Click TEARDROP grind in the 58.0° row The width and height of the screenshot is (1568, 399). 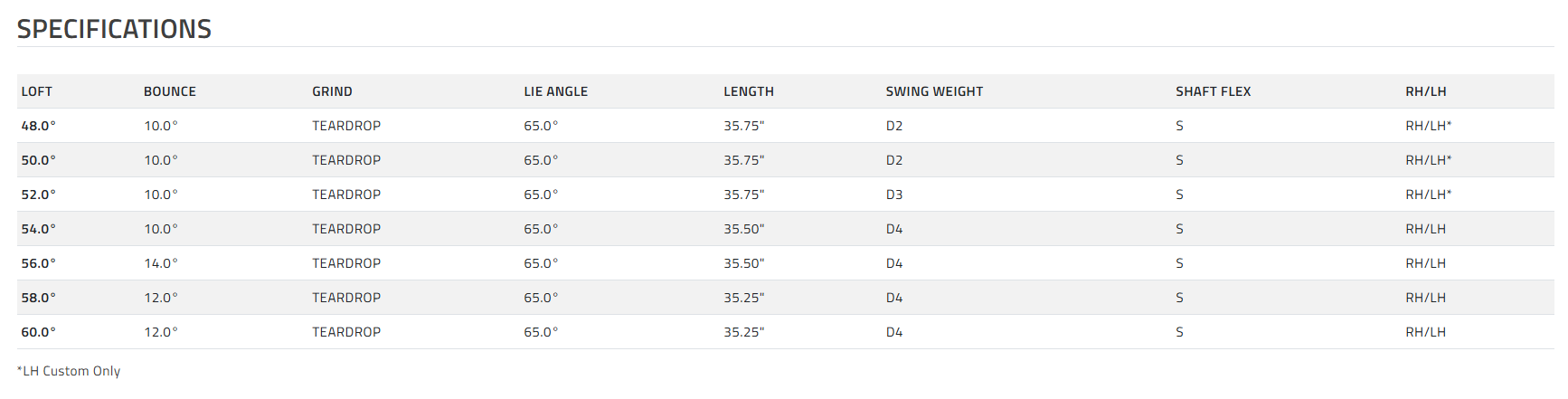346,298
